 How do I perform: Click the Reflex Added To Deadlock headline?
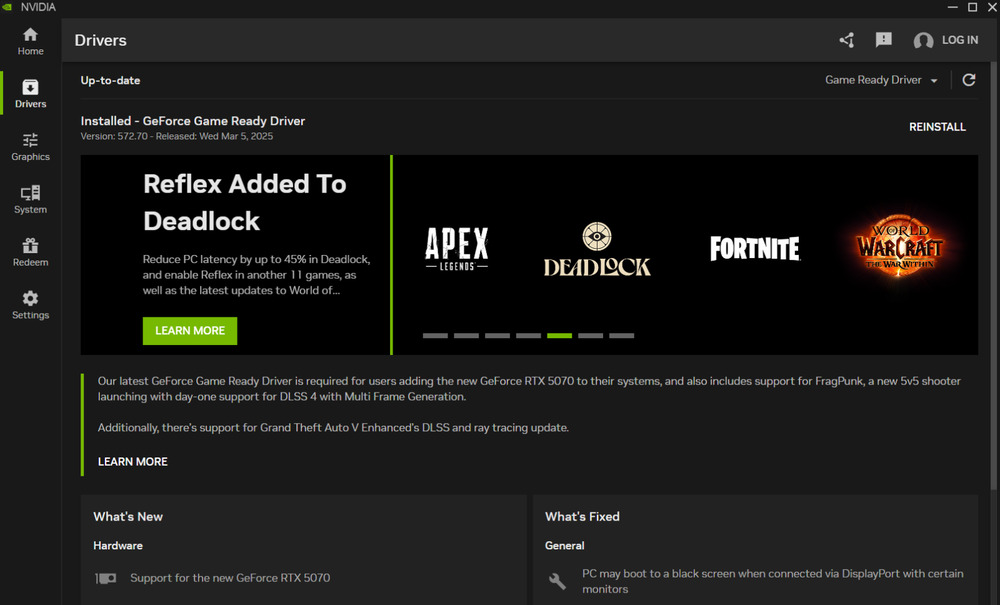click(x=245, y=202)
